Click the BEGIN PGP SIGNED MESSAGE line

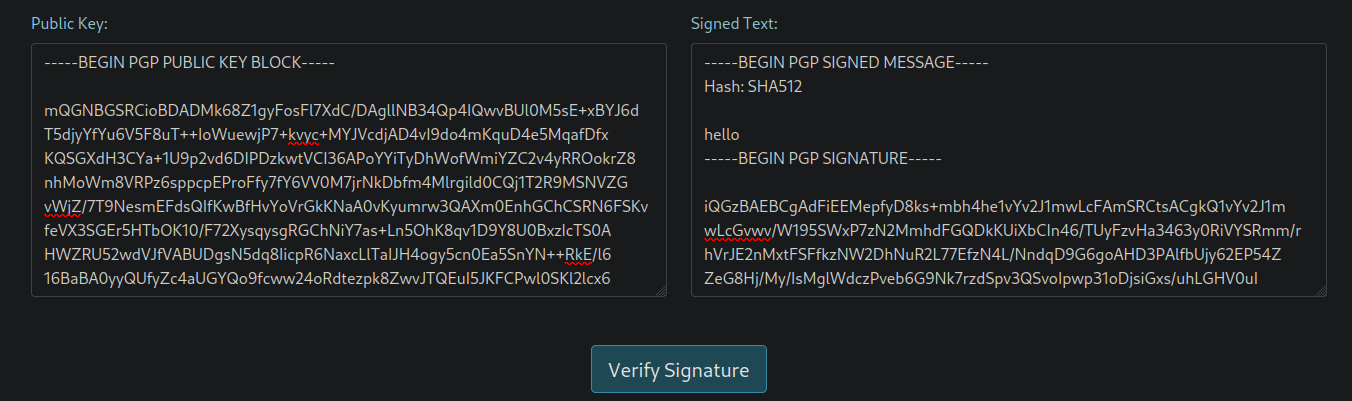[846, 63]
